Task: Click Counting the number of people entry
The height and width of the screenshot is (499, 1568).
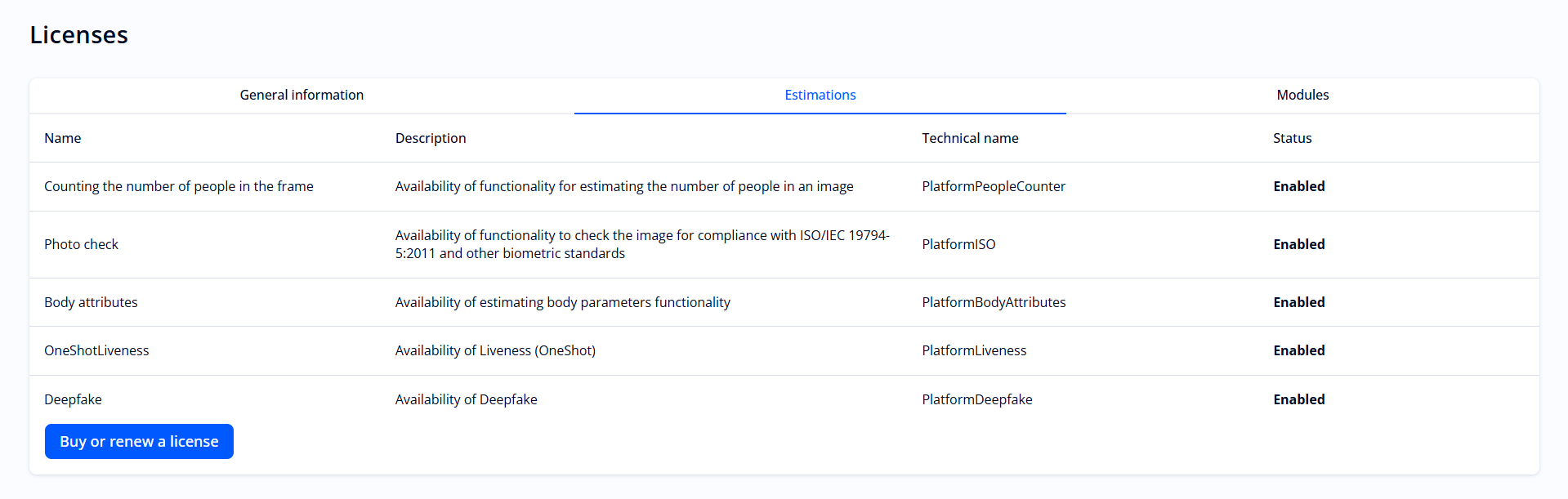Action: [179, 186]
